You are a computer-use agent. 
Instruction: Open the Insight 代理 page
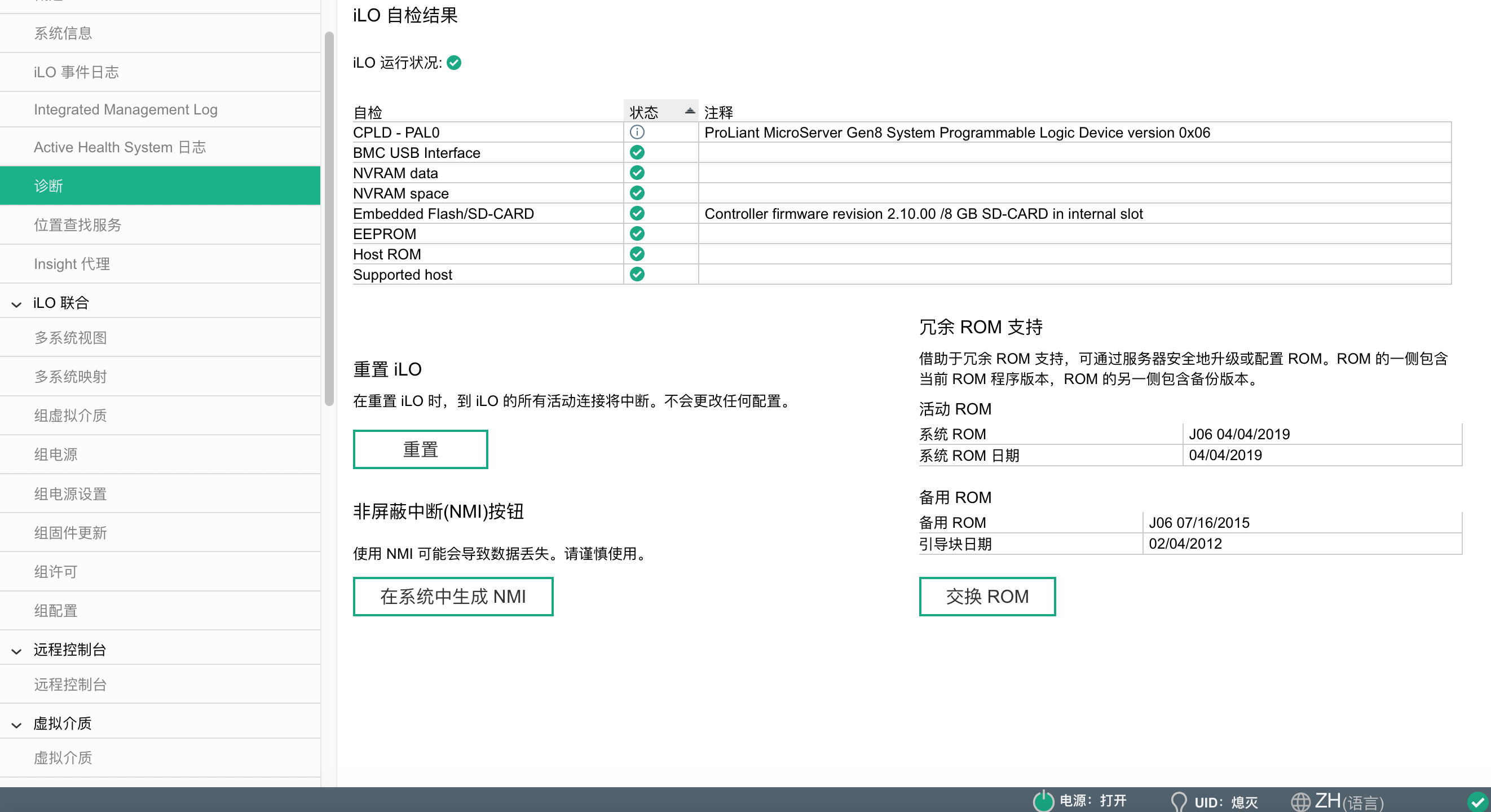click(160, 264)
